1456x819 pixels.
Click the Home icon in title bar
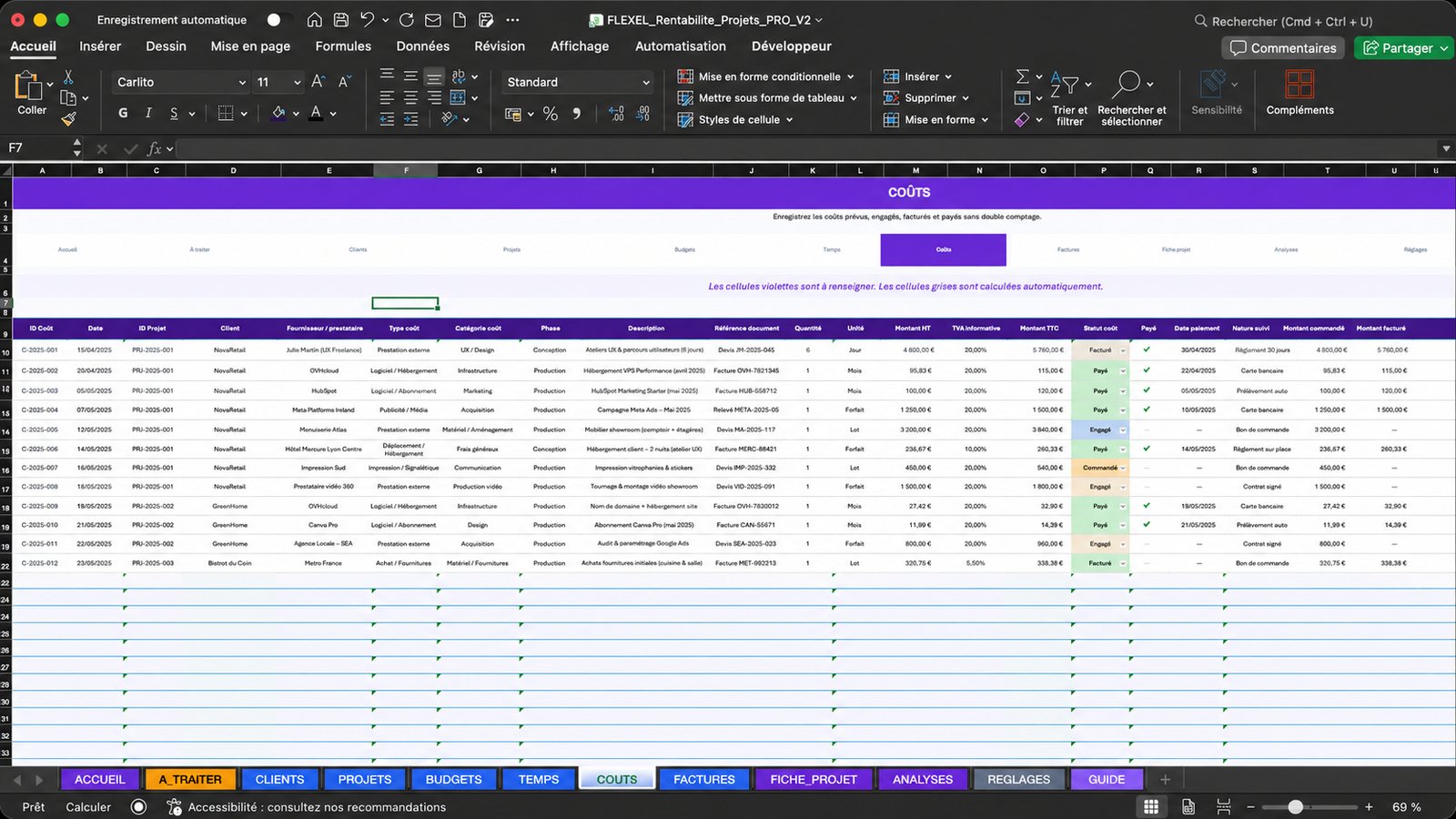314,20
